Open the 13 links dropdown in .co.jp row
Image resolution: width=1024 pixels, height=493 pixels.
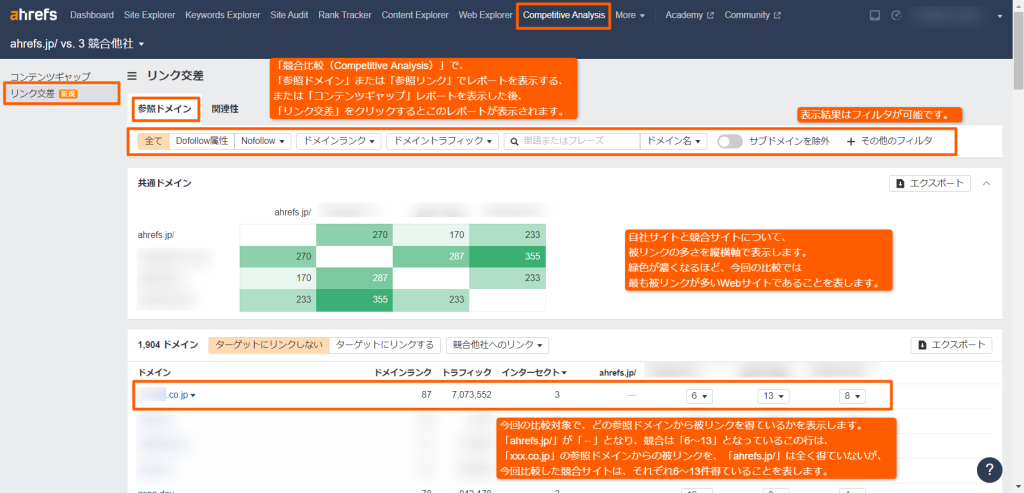(x=774, y=396)
